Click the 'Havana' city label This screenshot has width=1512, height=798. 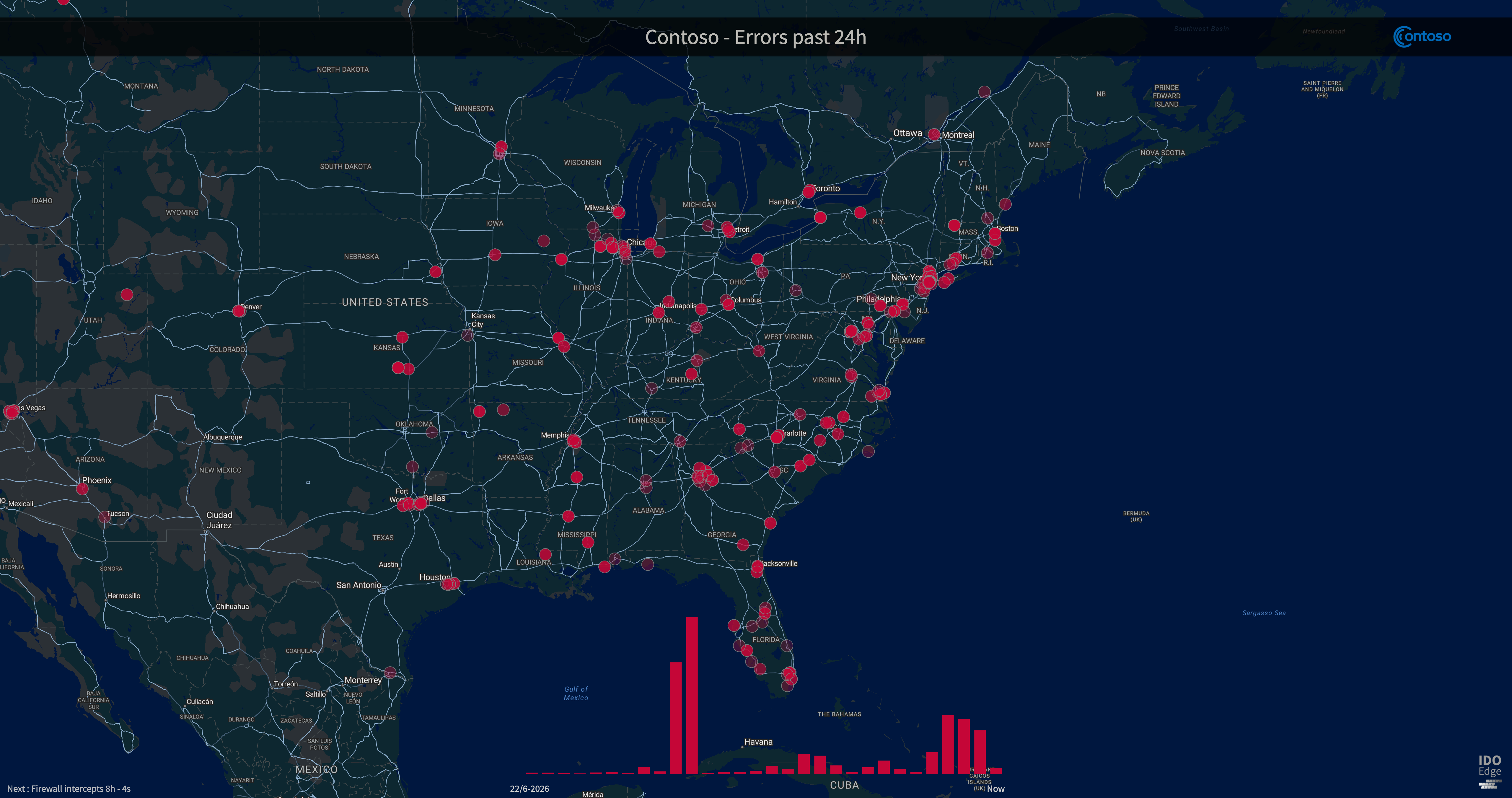tap(758, 742)
